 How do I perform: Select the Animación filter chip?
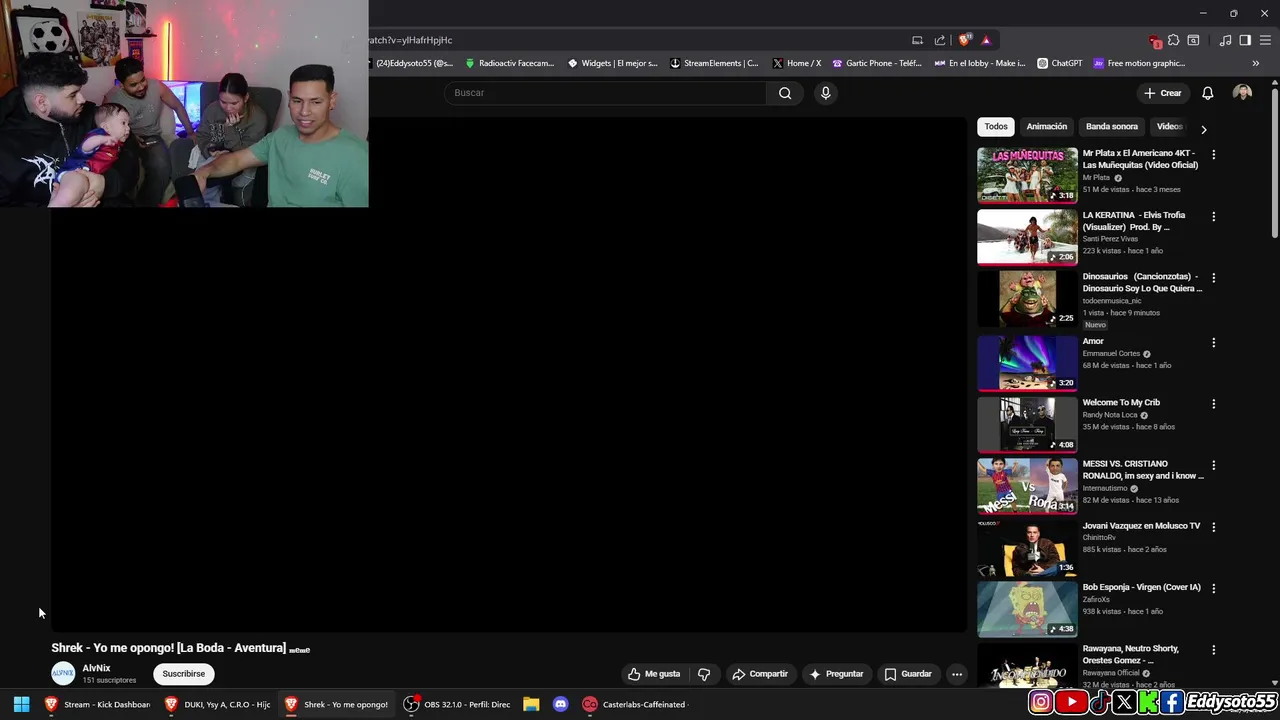click(1047, 127)
